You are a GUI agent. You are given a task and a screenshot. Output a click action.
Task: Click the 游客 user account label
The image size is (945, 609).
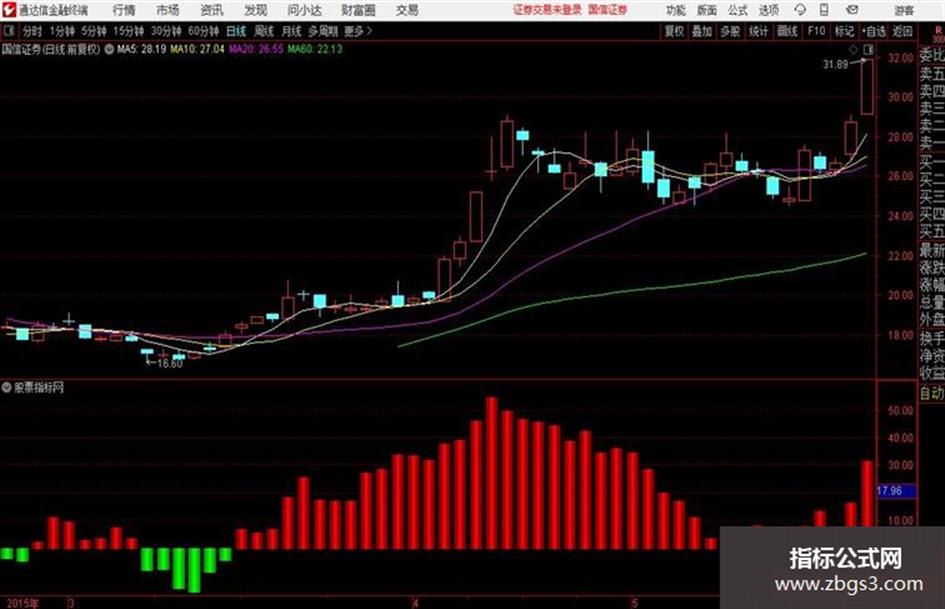[904, 10]
